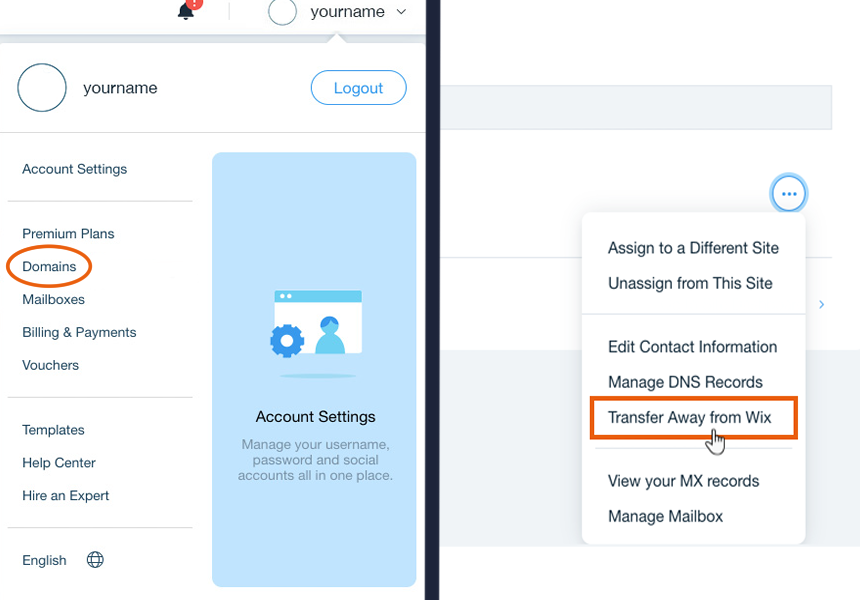Click the globe language icon
Viewport: 860px width, 600px height.
tap(95, 560)
